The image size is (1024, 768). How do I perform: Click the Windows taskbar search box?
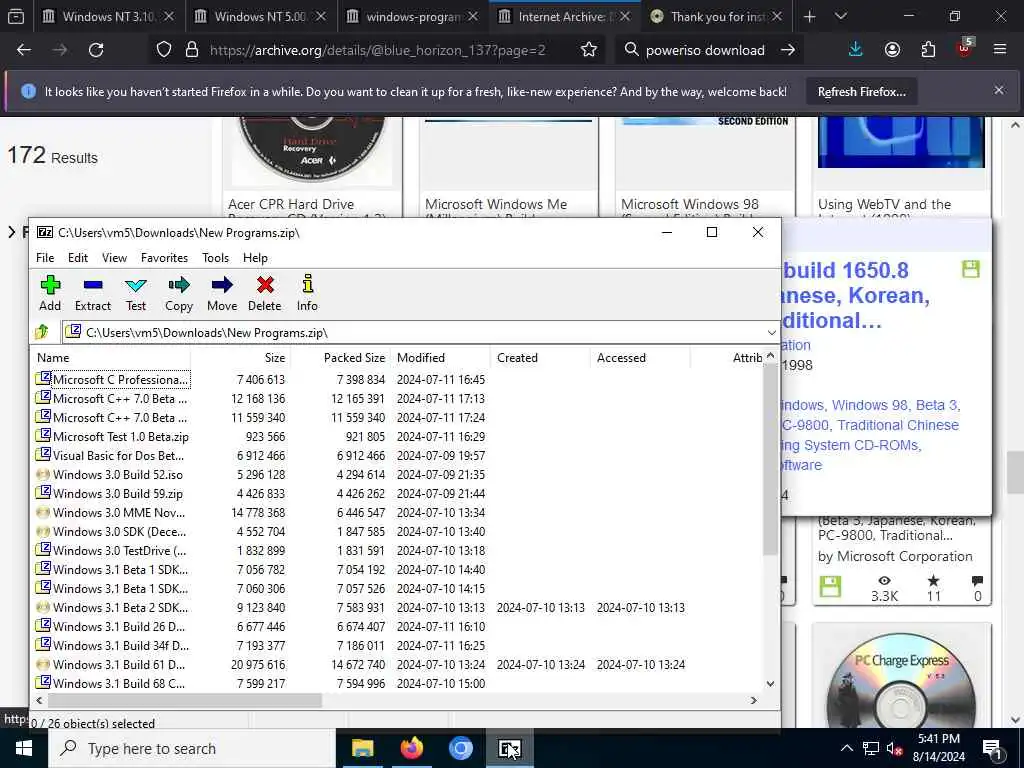pos(191,748)
